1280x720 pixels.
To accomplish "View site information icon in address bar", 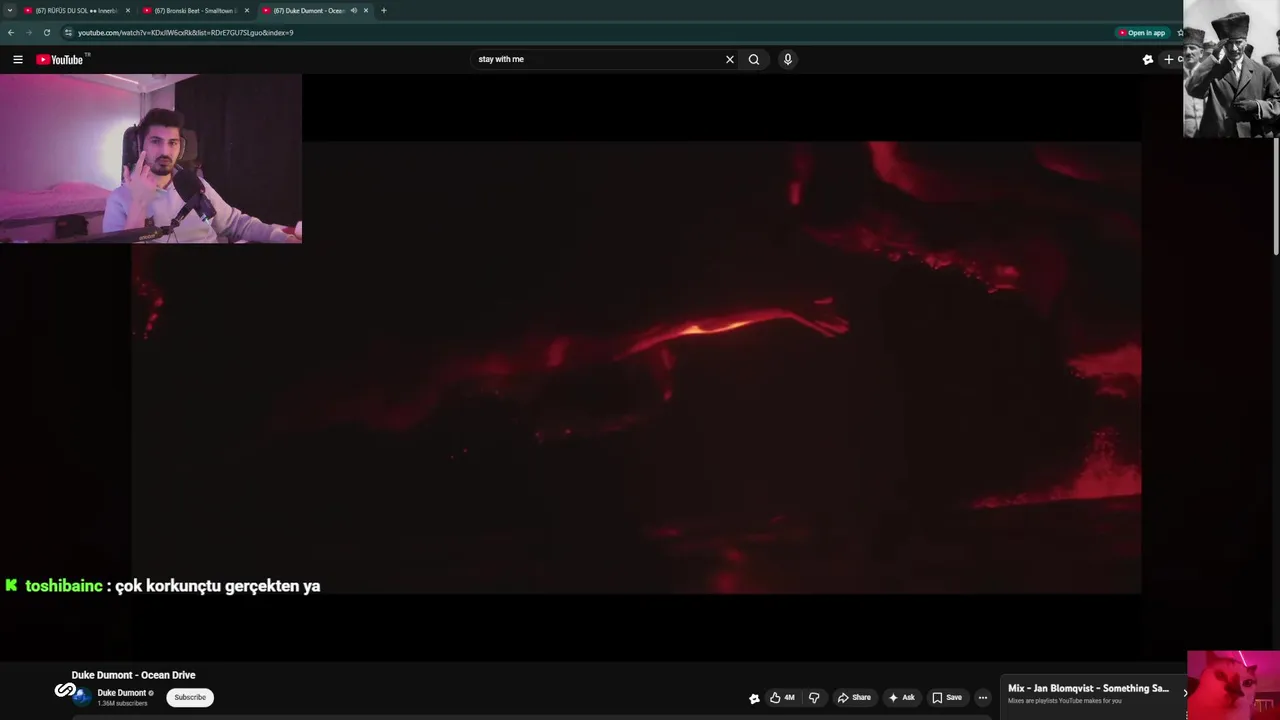I will coord(68,32).
